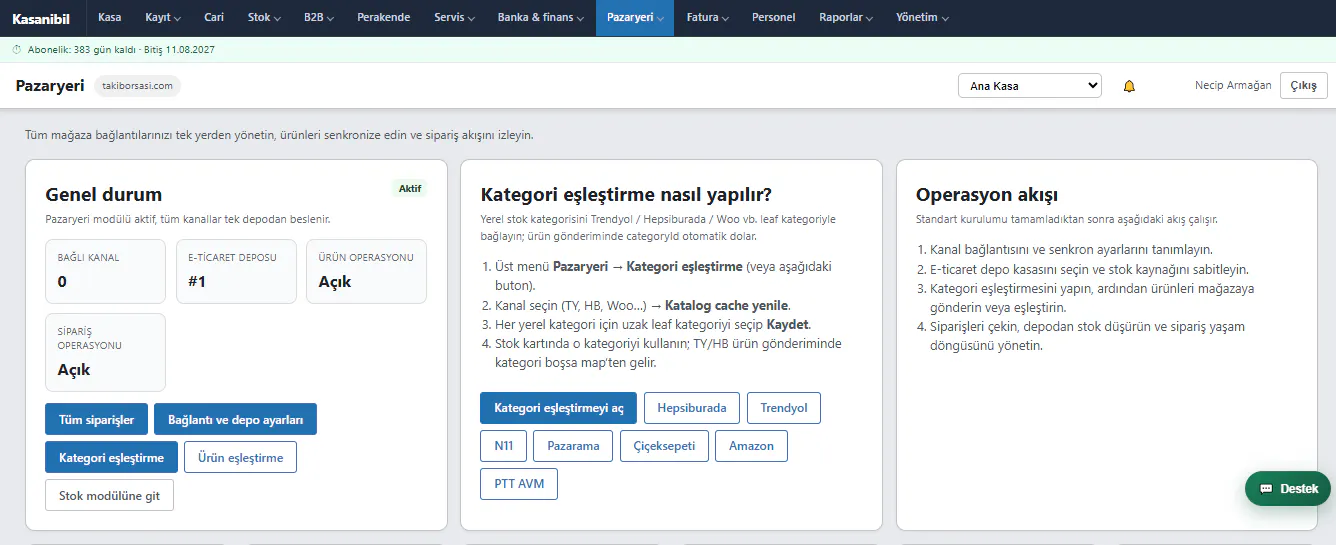This screenshot has width=1336, height=545.
Task: Expand the Servis menu
Action: pyautogui.click(x=454, y=17)
